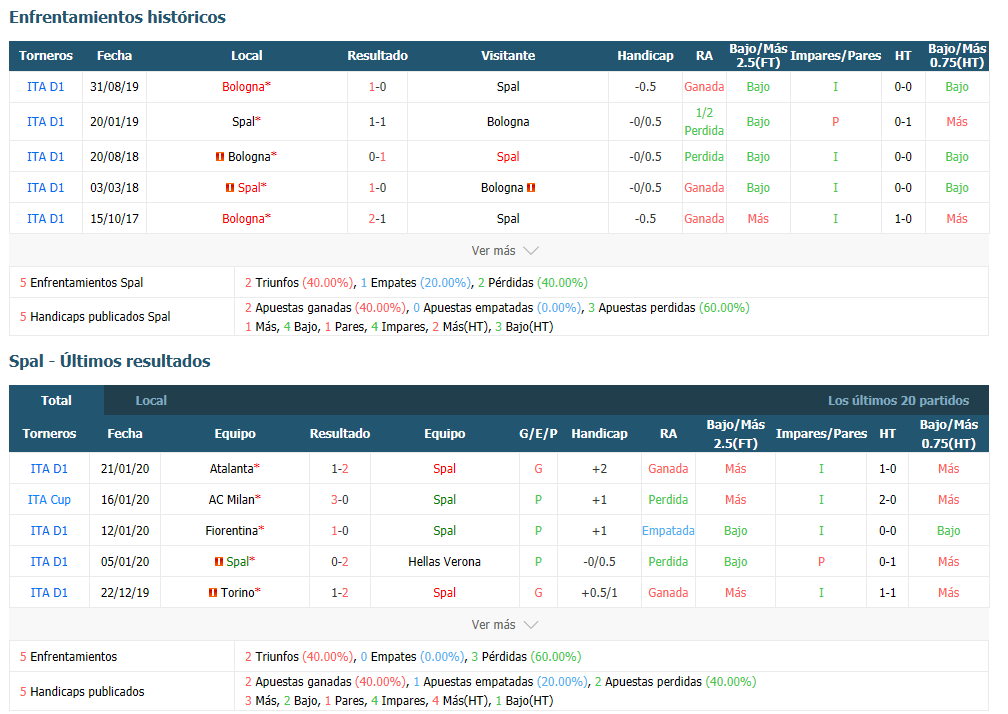Screen dimensions: 1008x714
Task: Click red card icon beside Bologna 20/08/18
Action: [220, 156]
